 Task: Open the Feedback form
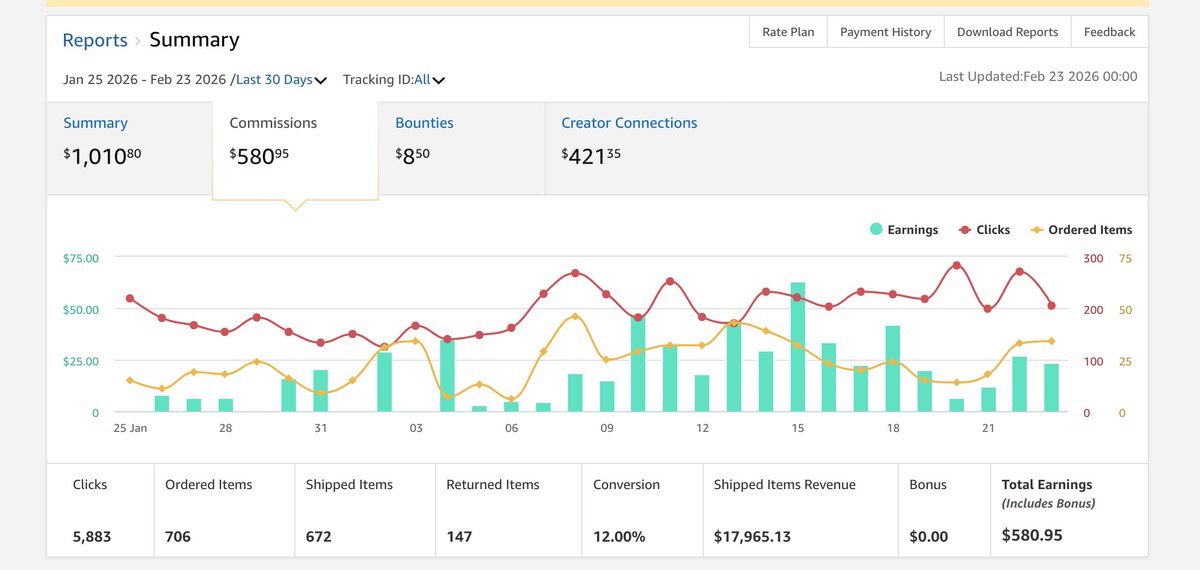click(x=1109, y=32)
